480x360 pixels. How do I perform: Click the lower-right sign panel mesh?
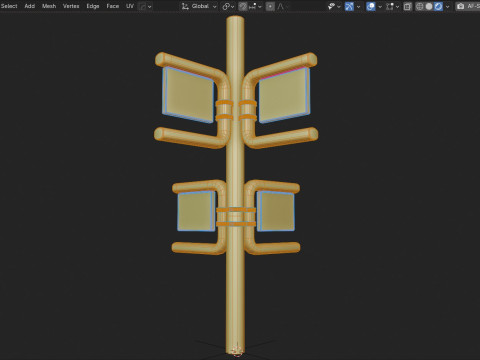[x=276, y=211]
